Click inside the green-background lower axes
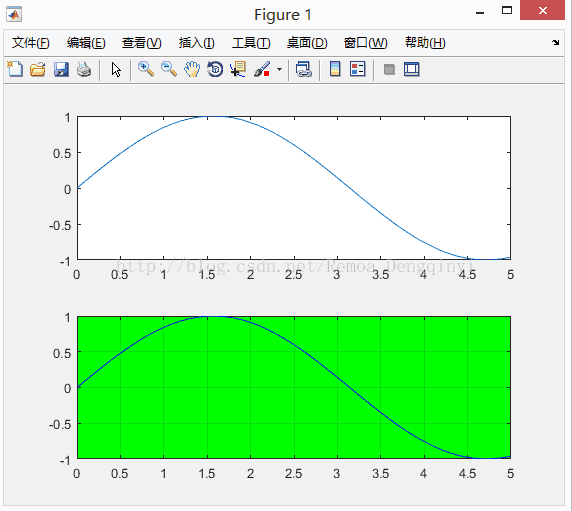Screen dimensions: 572x511 [294, 387]
